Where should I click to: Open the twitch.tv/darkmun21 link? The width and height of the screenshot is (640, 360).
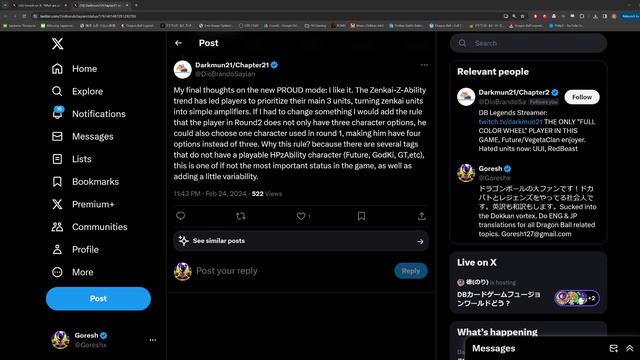[510, 122]
